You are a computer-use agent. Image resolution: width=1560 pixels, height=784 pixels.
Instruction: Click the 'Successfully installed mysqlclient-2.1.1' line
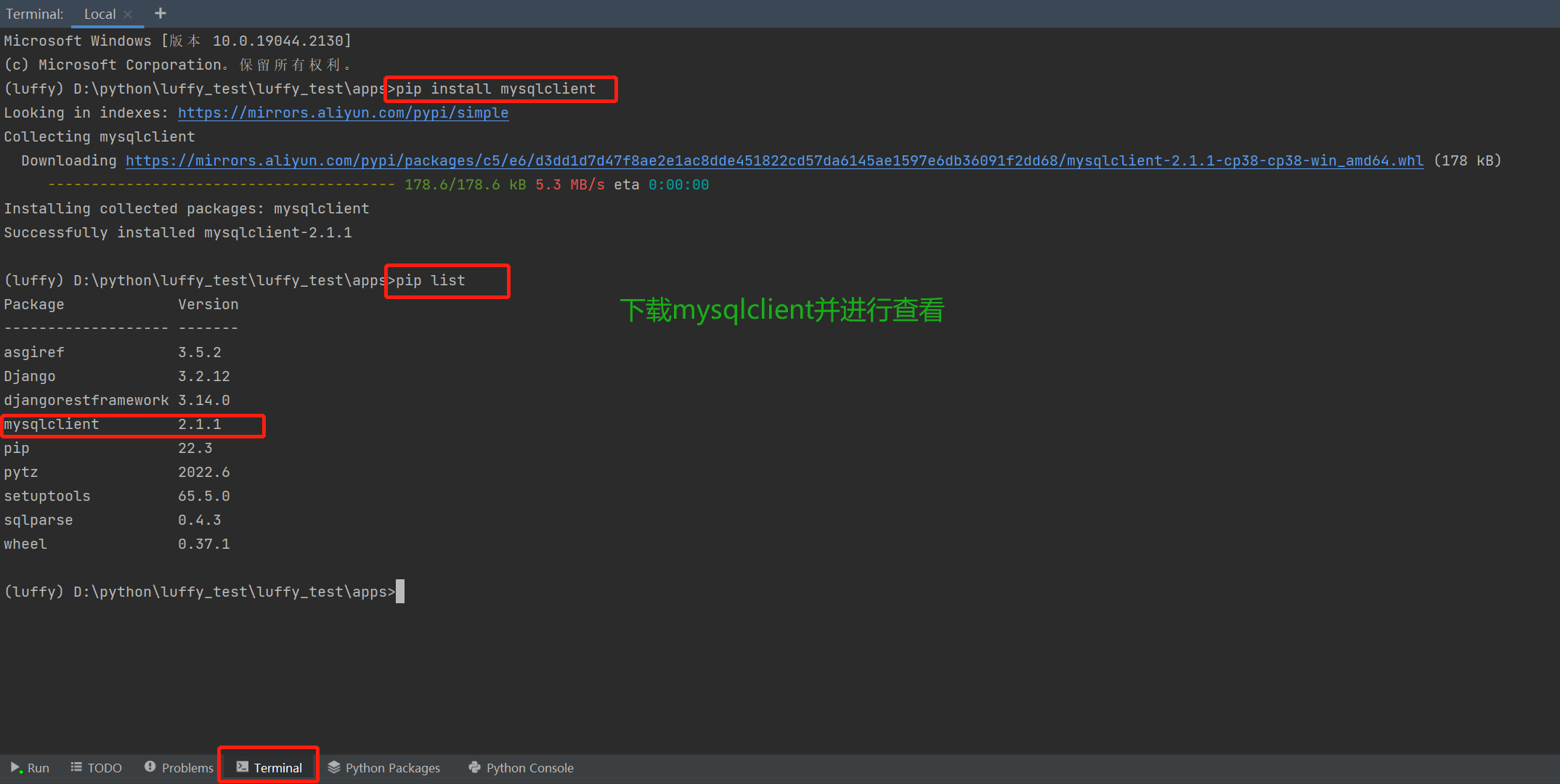tap(178, 232)
